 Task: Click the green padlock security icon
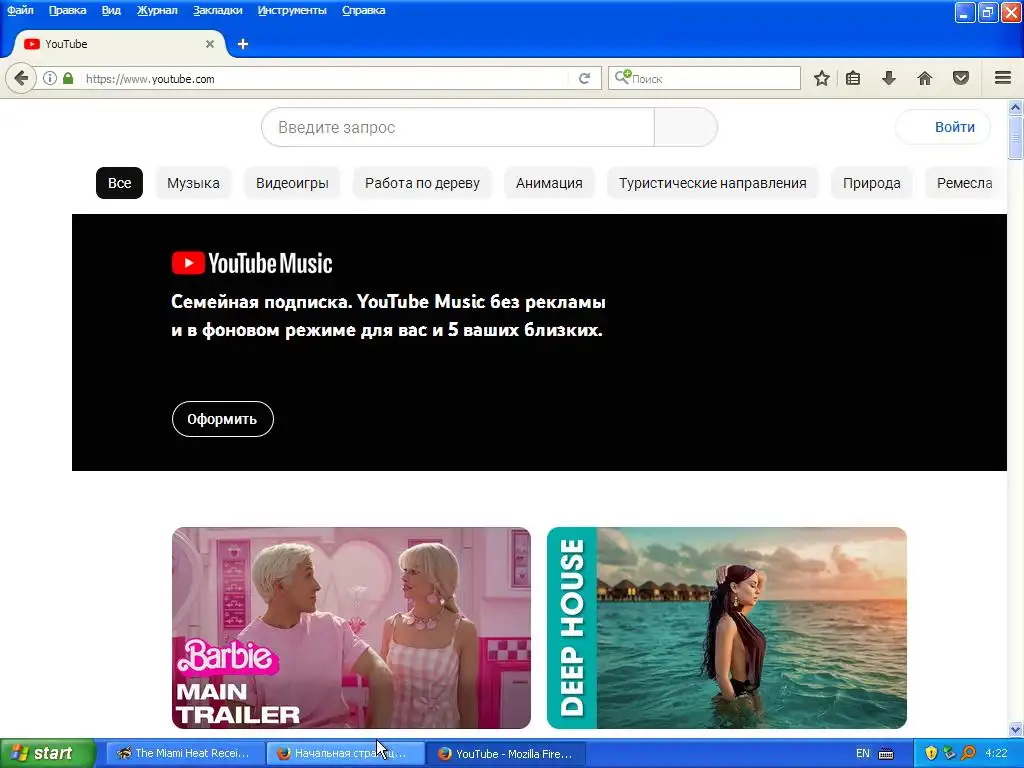(x=68, y=78)
